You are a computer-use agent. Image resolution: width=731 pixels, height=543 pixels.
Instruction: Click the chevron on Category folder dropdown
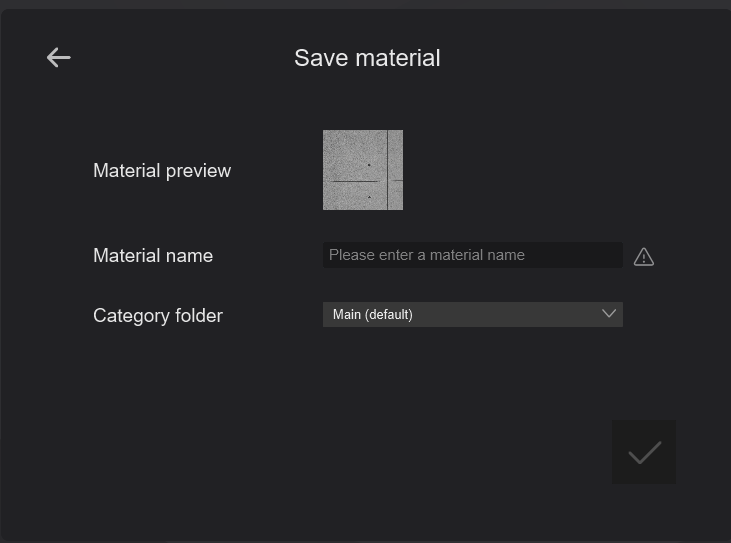click(x=608, y=314)
